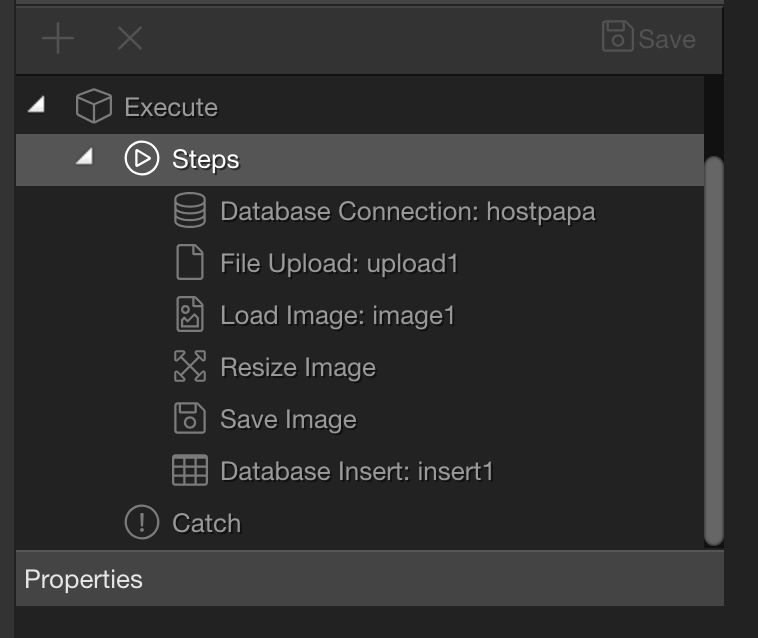The height and width of the screenshot is (638, 758).
Task: Click the plus add step icon
Action: tap(58, 38)
